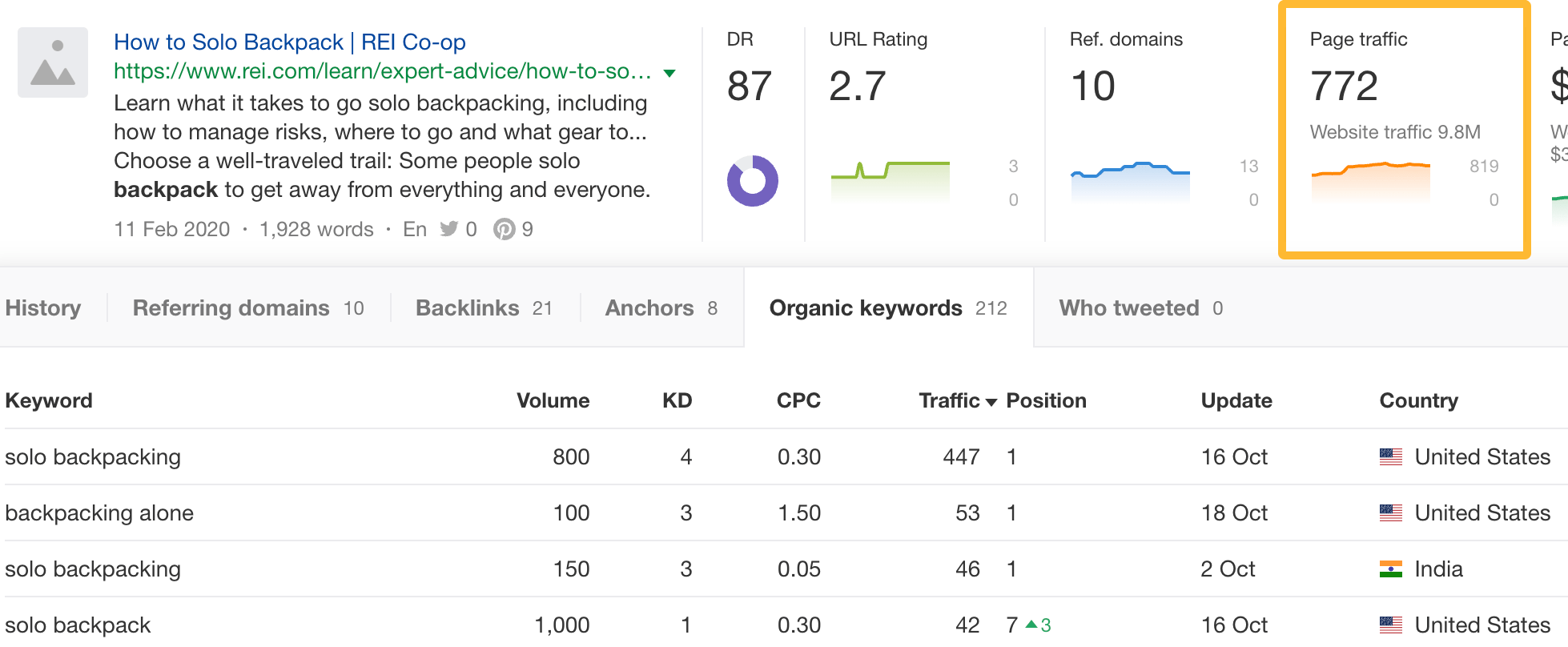This screenshot has height=647, width=1568.
Task: Click the Twitter share icon
Action: click(x=451, y=229)
